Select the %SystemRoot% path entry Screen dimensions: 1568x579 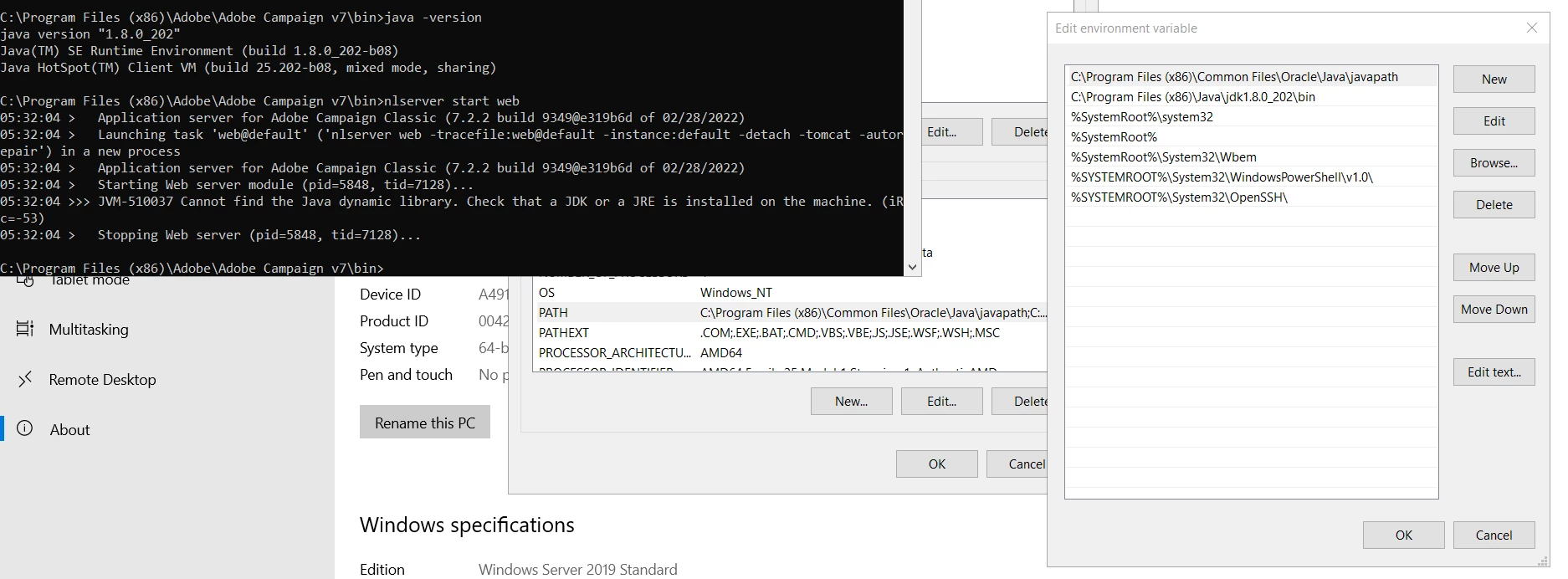coord(1251,137)
